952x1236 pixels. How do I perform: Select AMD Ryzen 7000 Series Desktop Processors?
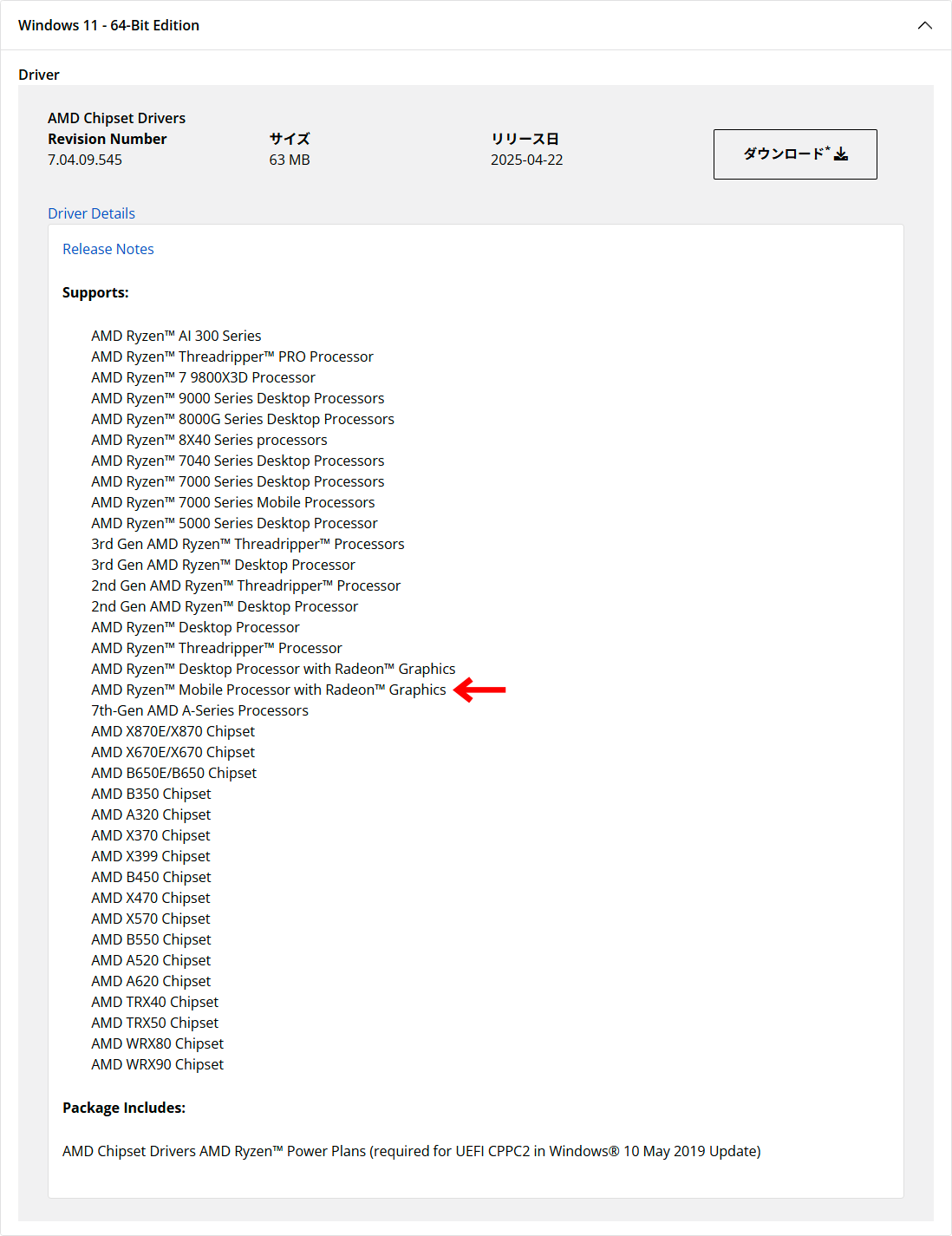238,481
